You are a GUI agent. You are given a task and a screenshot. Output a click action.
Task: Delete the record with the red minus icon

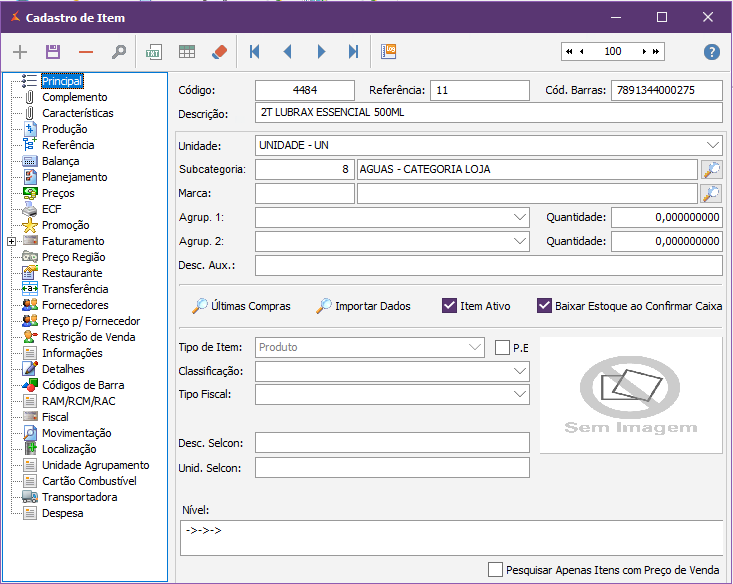point(86,52)
